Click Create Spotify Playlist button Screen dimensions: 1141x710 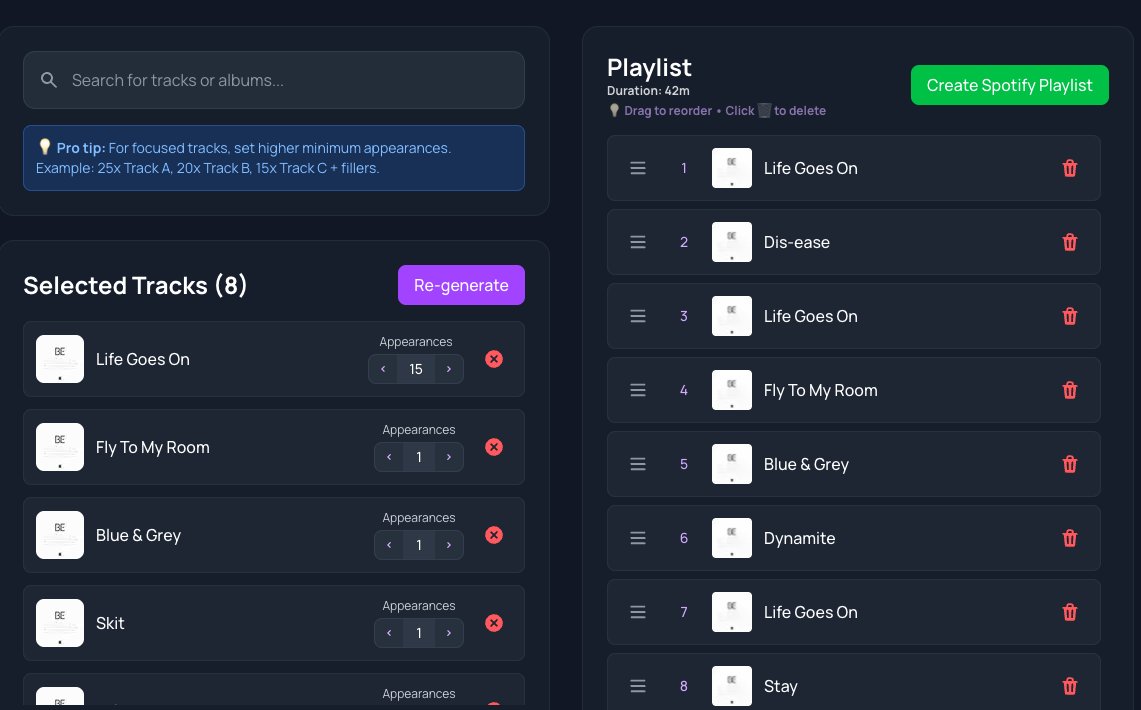(1009, 85)
